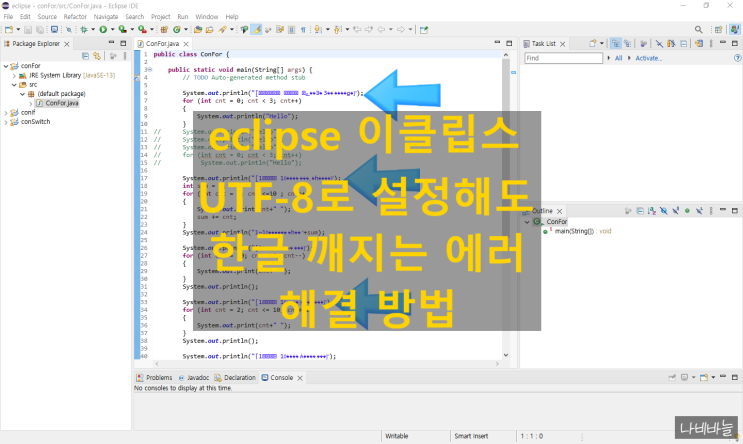Toggle Mark Occurrences highlighter icon
Screen dimensions: 743x444
(x=256, y=29)
